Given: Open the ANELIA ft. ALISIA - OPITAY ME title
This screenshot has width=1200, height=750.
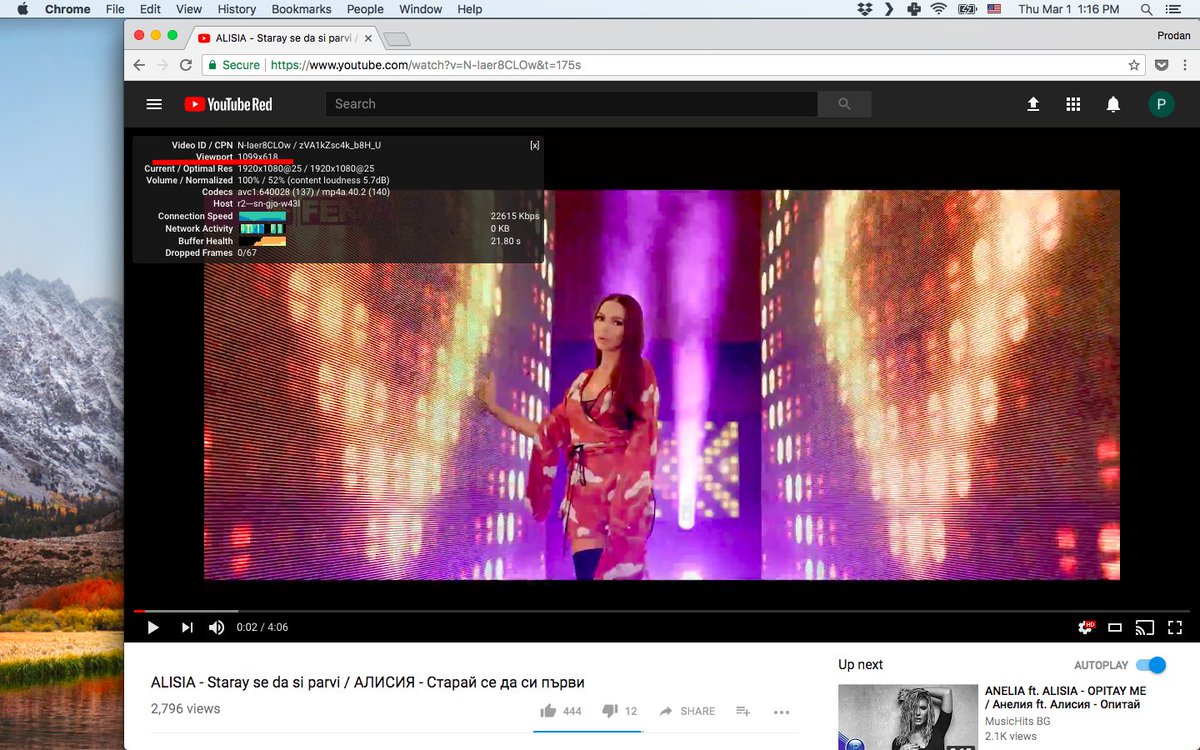Looking at the screenshot, I should pos(1066,698).
